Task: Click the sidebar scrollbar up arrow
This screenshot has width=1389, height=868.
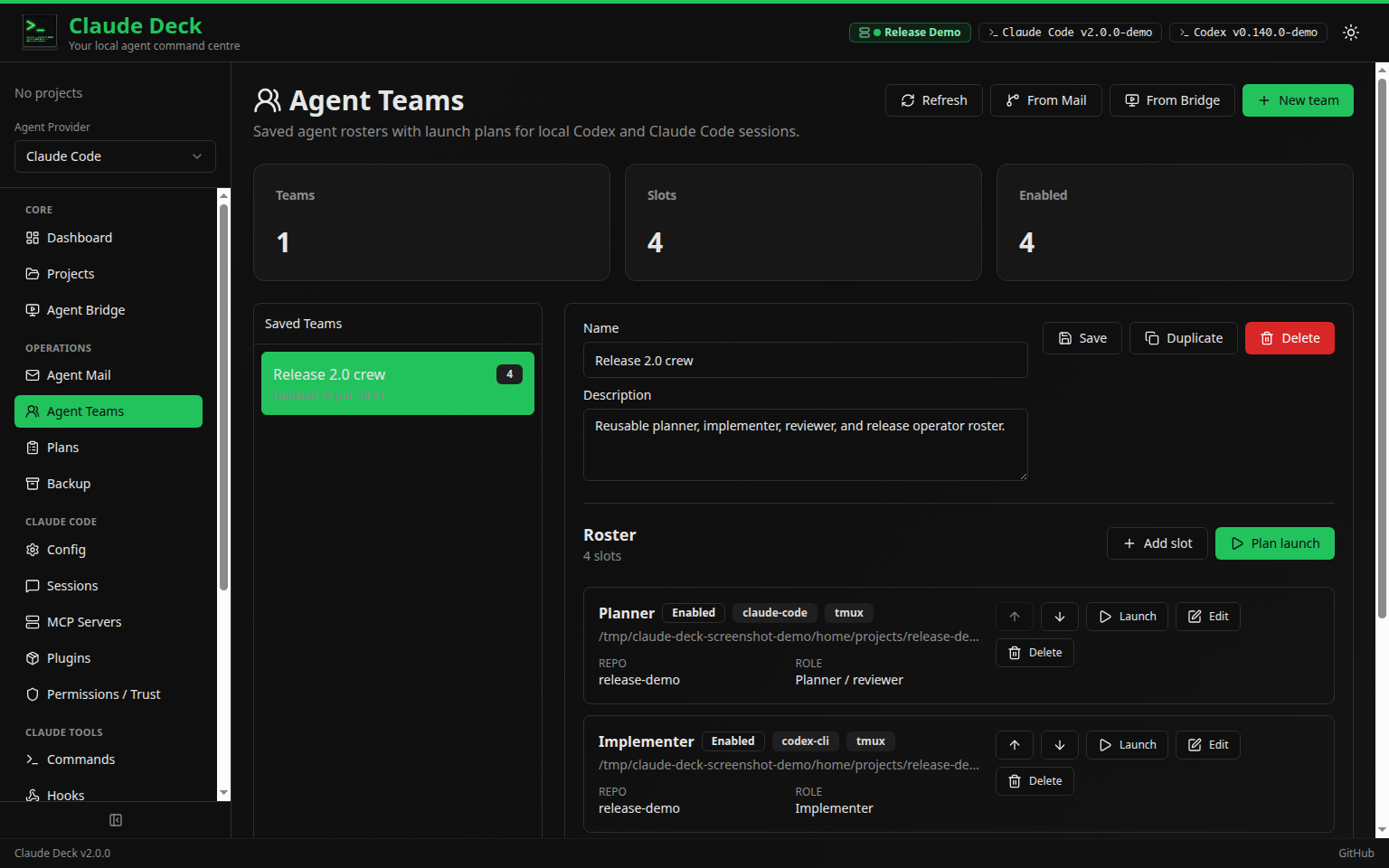Action: [223, 195]
